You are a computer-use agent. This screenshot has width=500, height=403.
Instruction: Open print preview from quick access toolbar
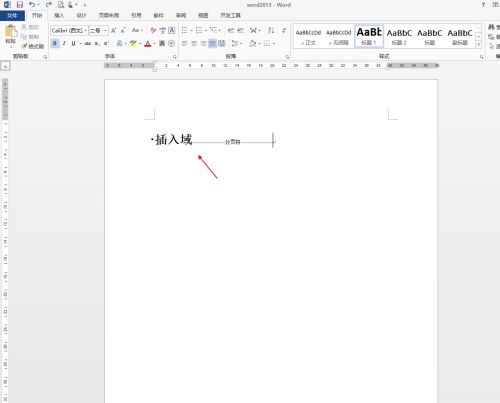(x=61, y=5)
